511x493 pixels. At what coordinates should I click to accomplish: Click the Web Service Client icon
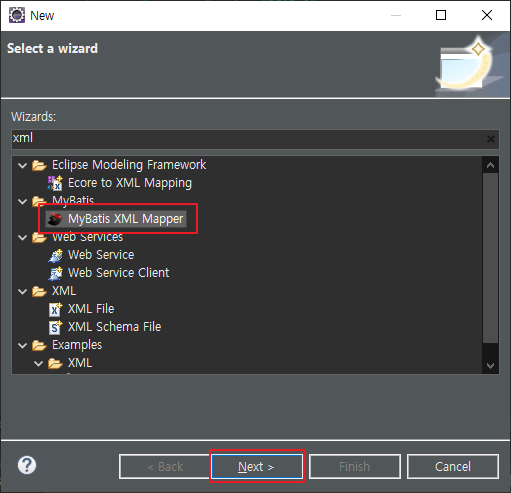coord(55,273)
